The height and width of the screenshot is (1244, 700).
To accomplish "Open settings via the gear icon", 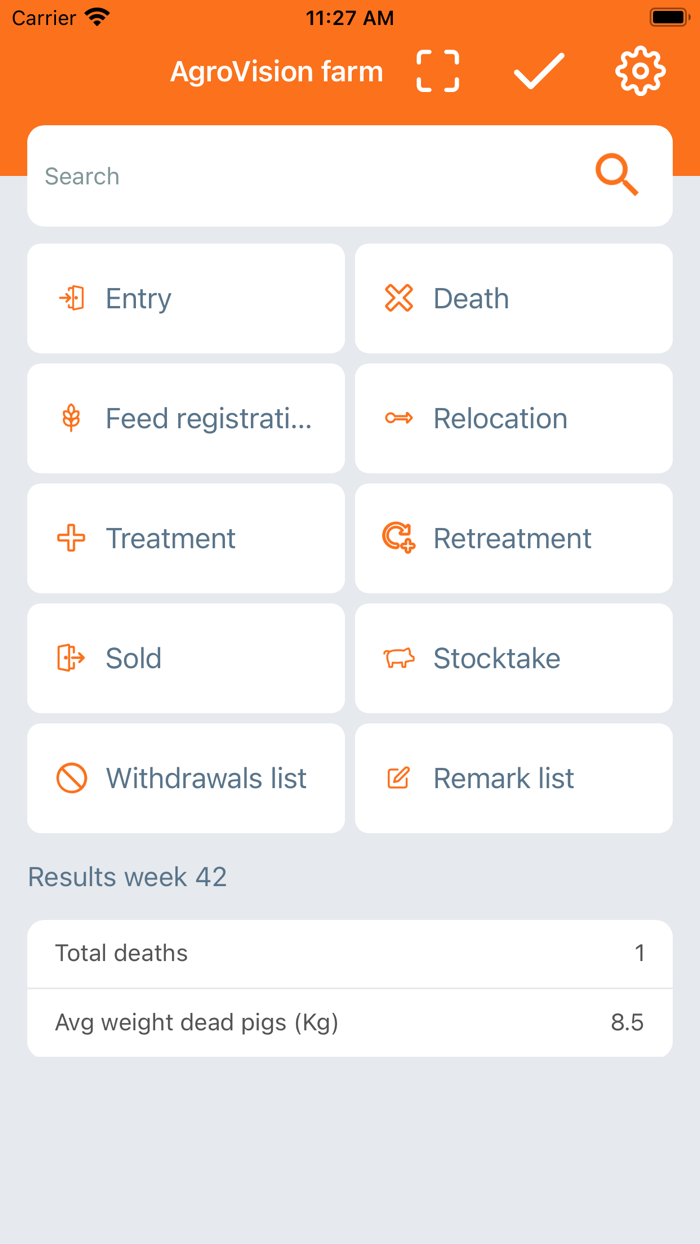I will click(x=640, y=72).
